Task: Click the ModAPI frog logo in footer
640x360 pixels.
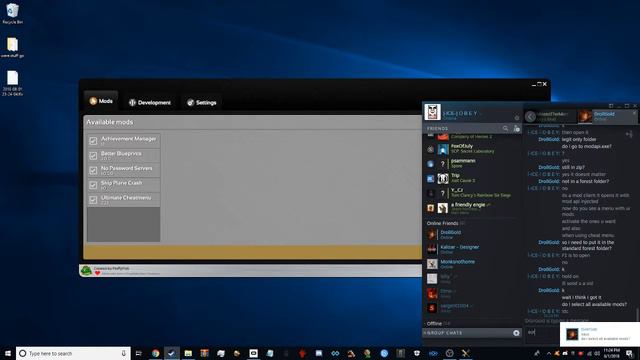Action: 86,271
